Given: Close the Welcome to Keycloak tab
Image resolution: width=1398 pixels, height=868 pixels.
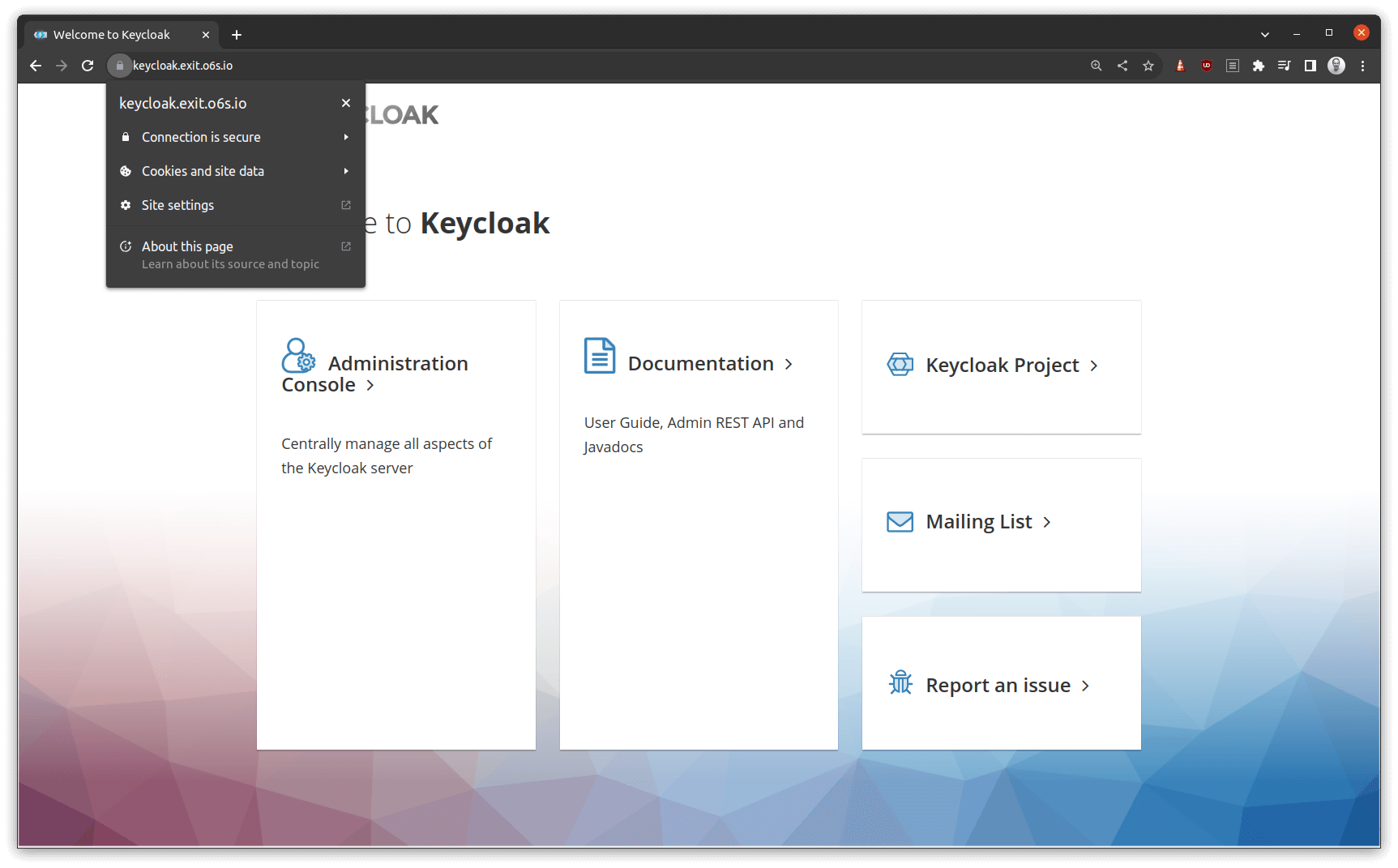Looking at the screenshot, I should [x=206, y=35].
